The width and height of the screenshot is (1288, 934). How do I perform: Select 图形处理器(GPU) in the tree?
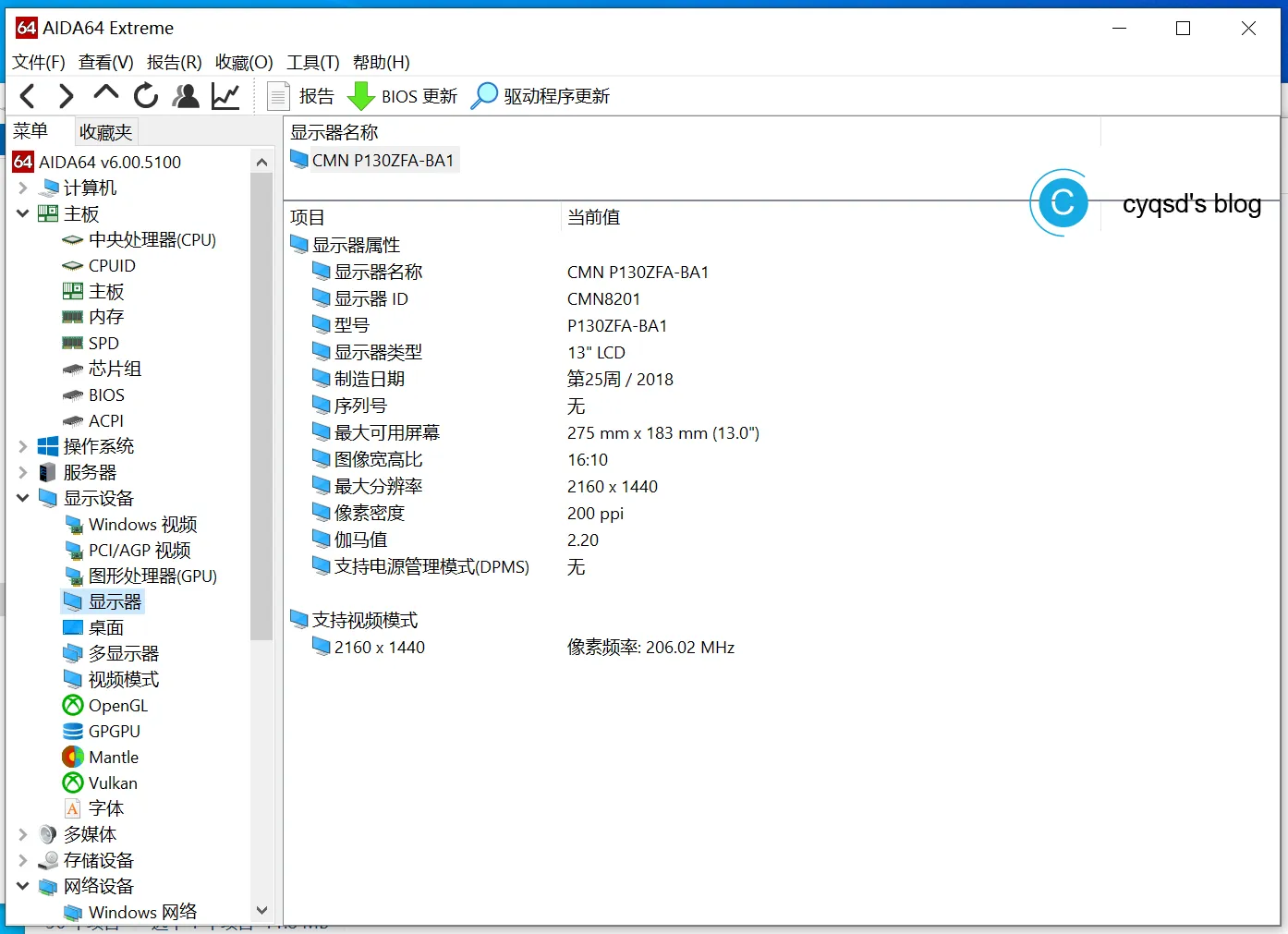point(140,576)
